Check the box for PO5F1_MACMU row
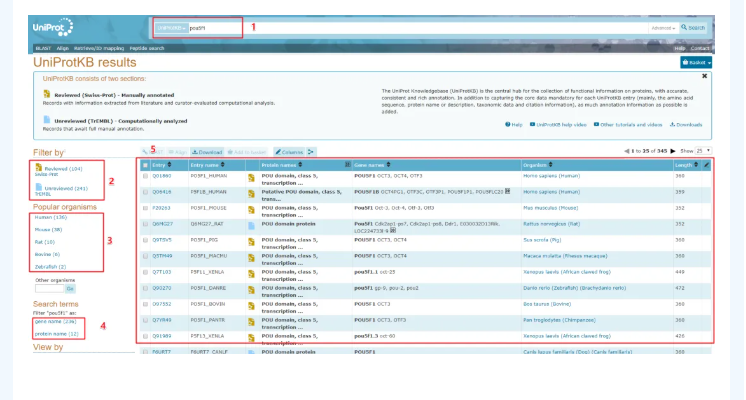The height and width of the screenshot is (400, 746). [x=146, y=256]
